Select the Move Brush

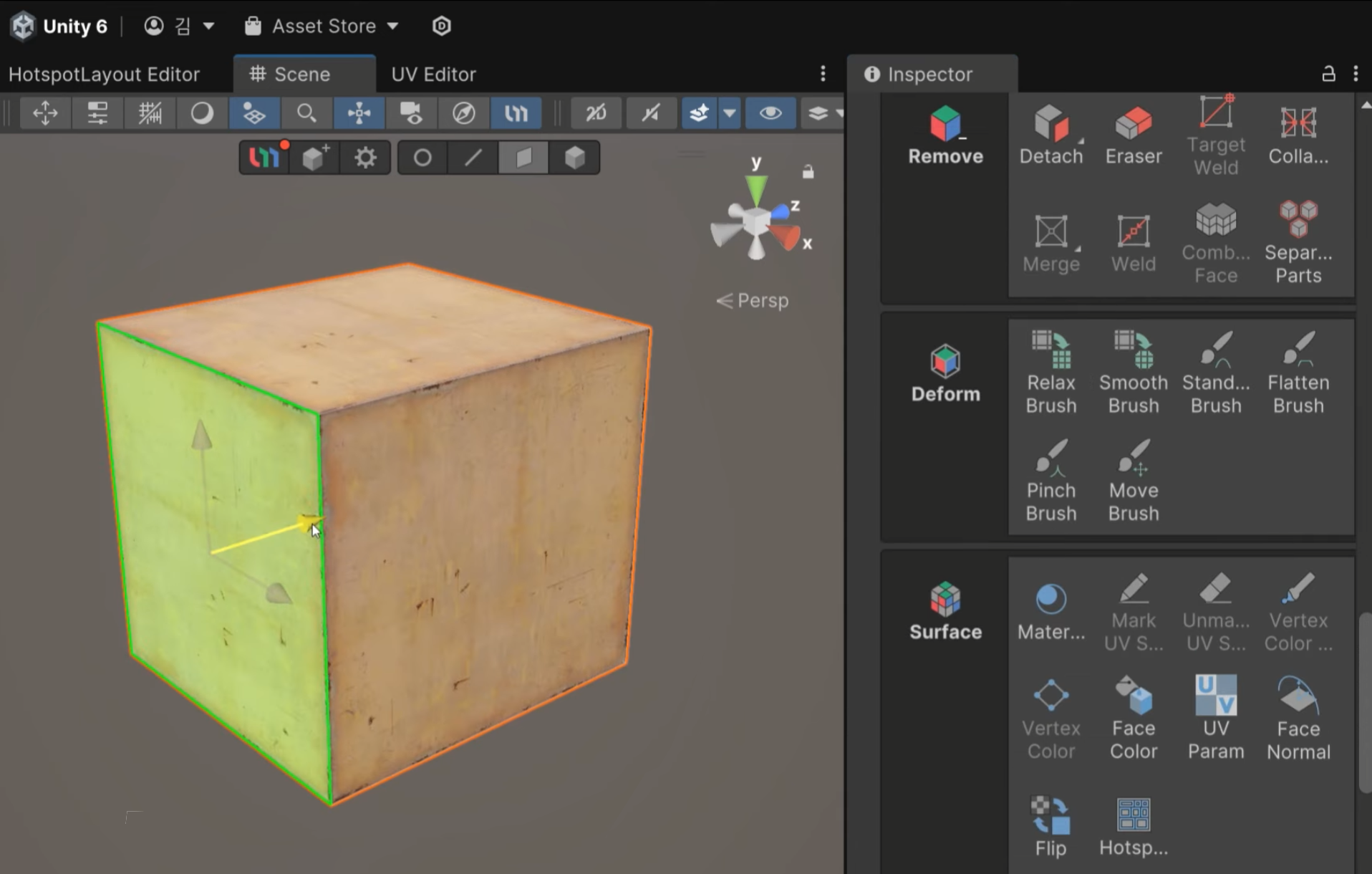1133,481
